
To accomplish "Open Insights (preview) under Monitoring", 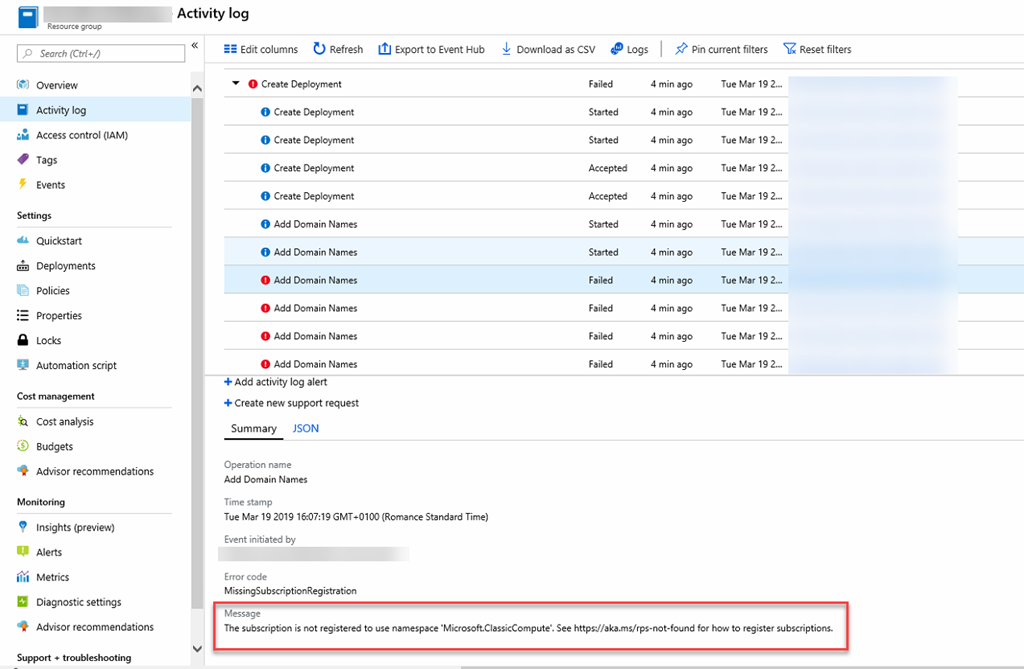I will point(75,527).
